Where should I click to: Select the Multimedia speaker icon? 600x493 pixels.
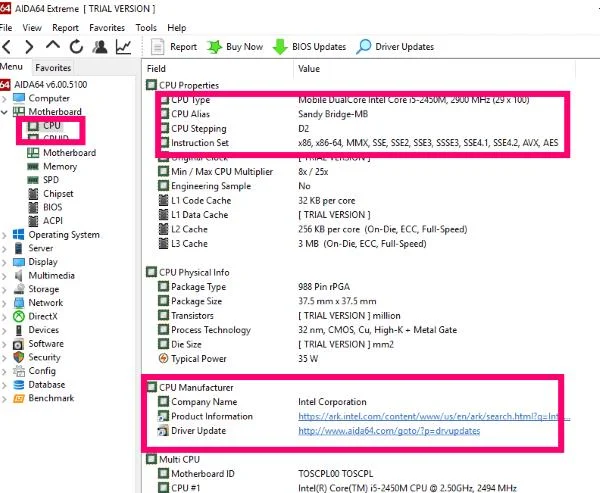(x=18, y=275)
